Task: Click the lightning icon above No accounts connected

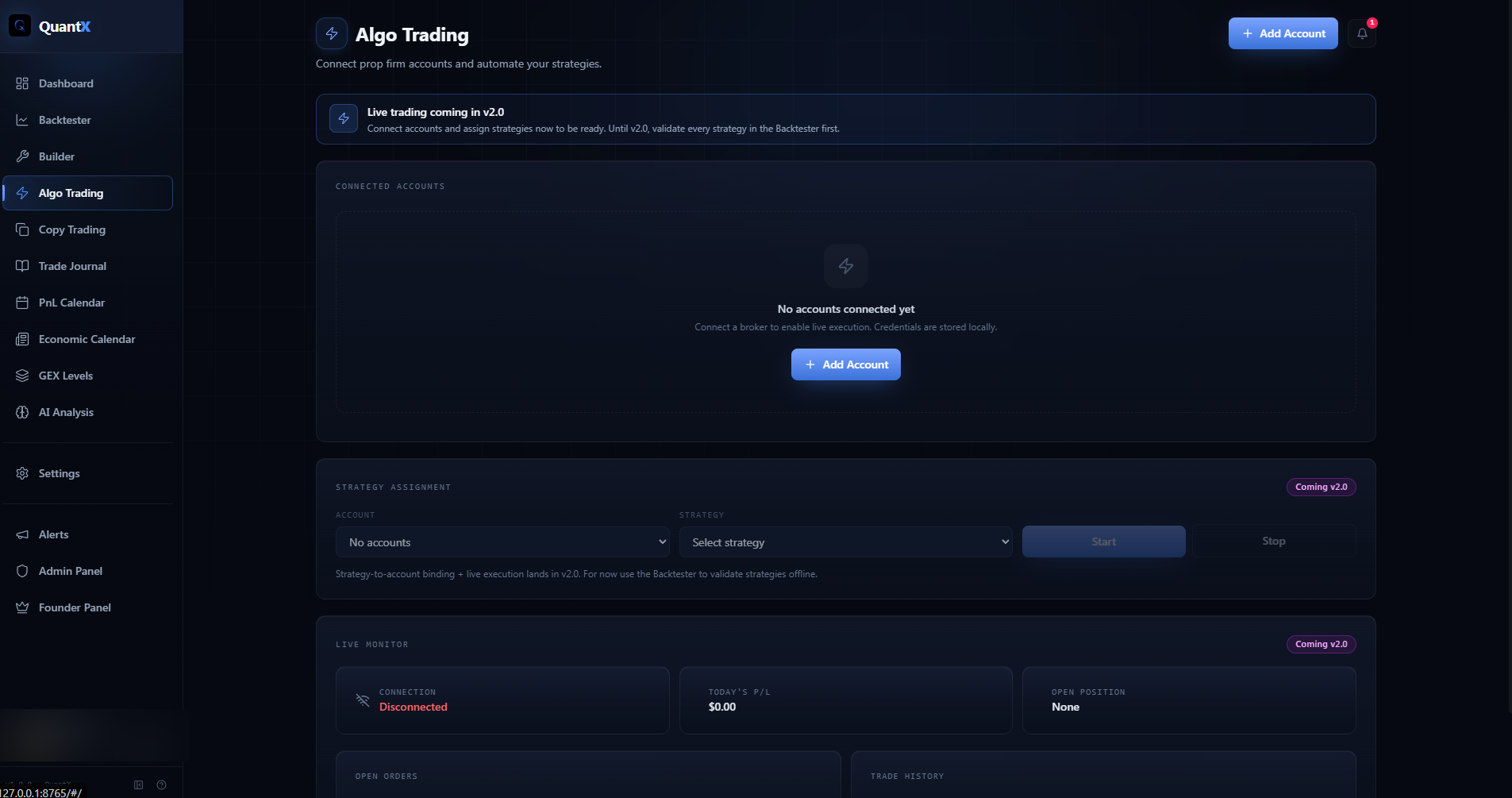Action: coord(846,266)
